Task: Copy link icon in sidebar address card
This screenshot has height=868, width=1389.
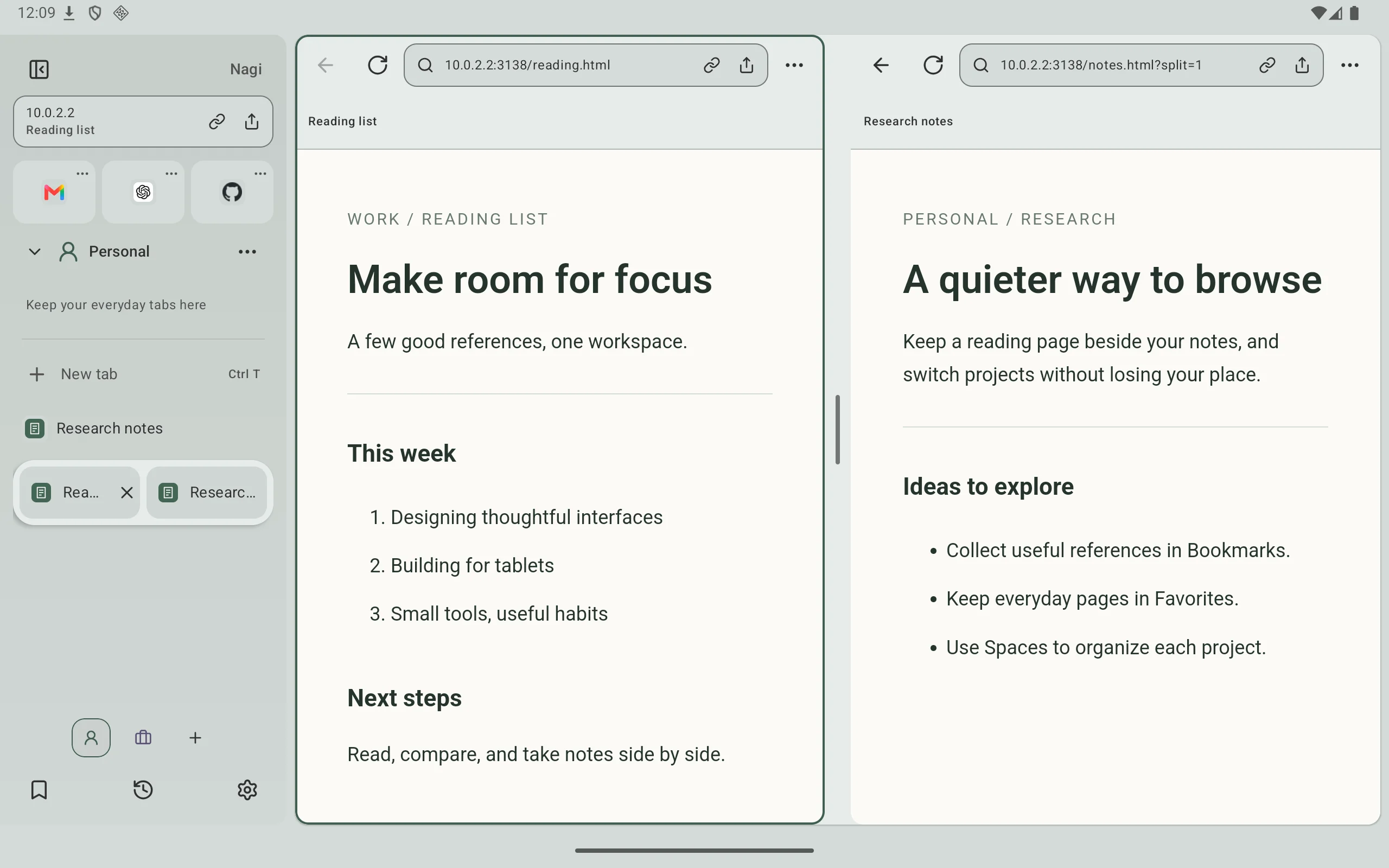Action: [x=216, y=122]
